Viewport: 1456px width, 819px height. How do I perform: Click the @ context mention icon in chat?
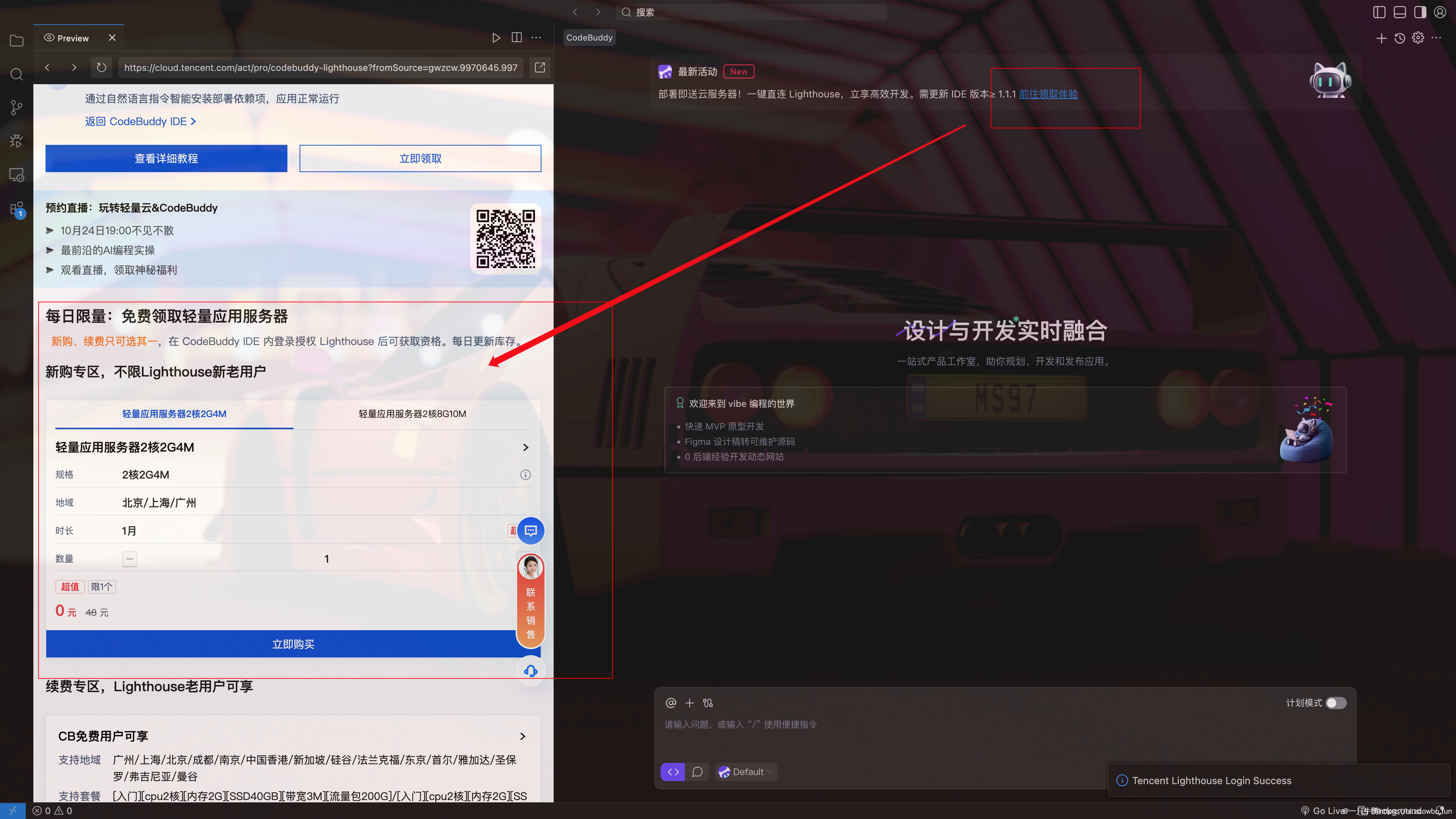point(670,703)
